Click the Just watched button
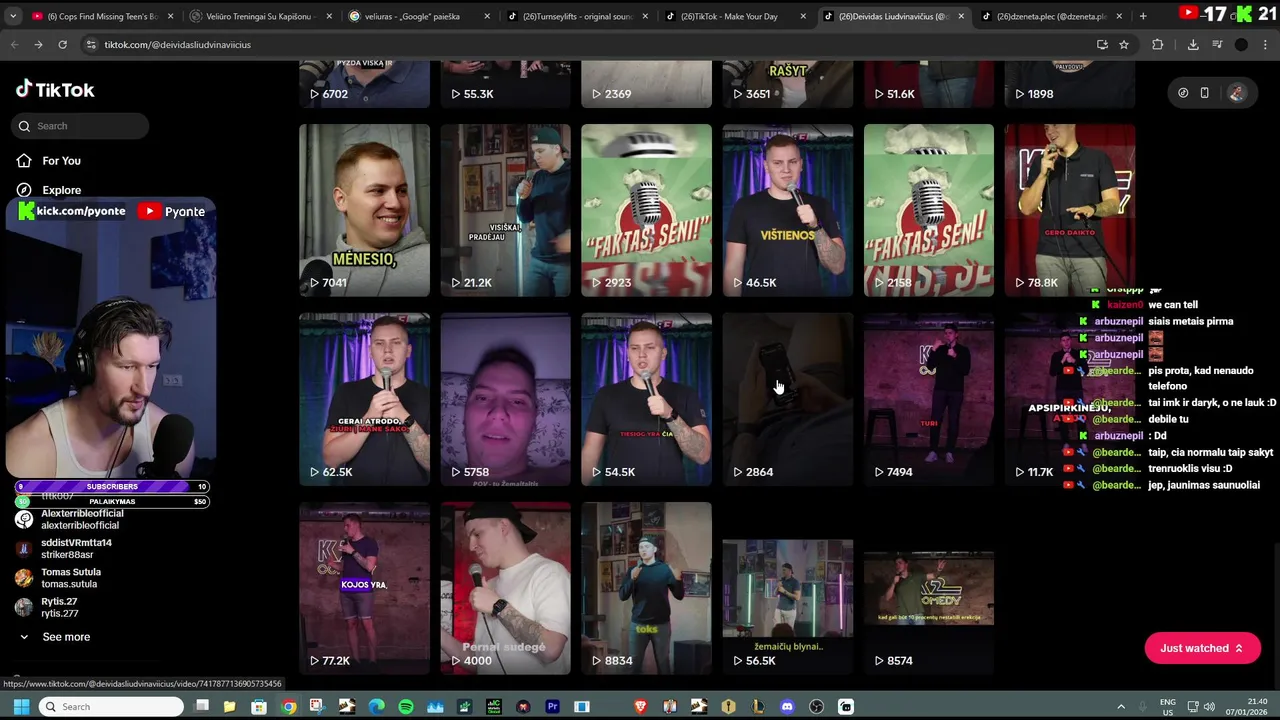This screenshot has width=1280, height=720. (x=1202, y=648)
